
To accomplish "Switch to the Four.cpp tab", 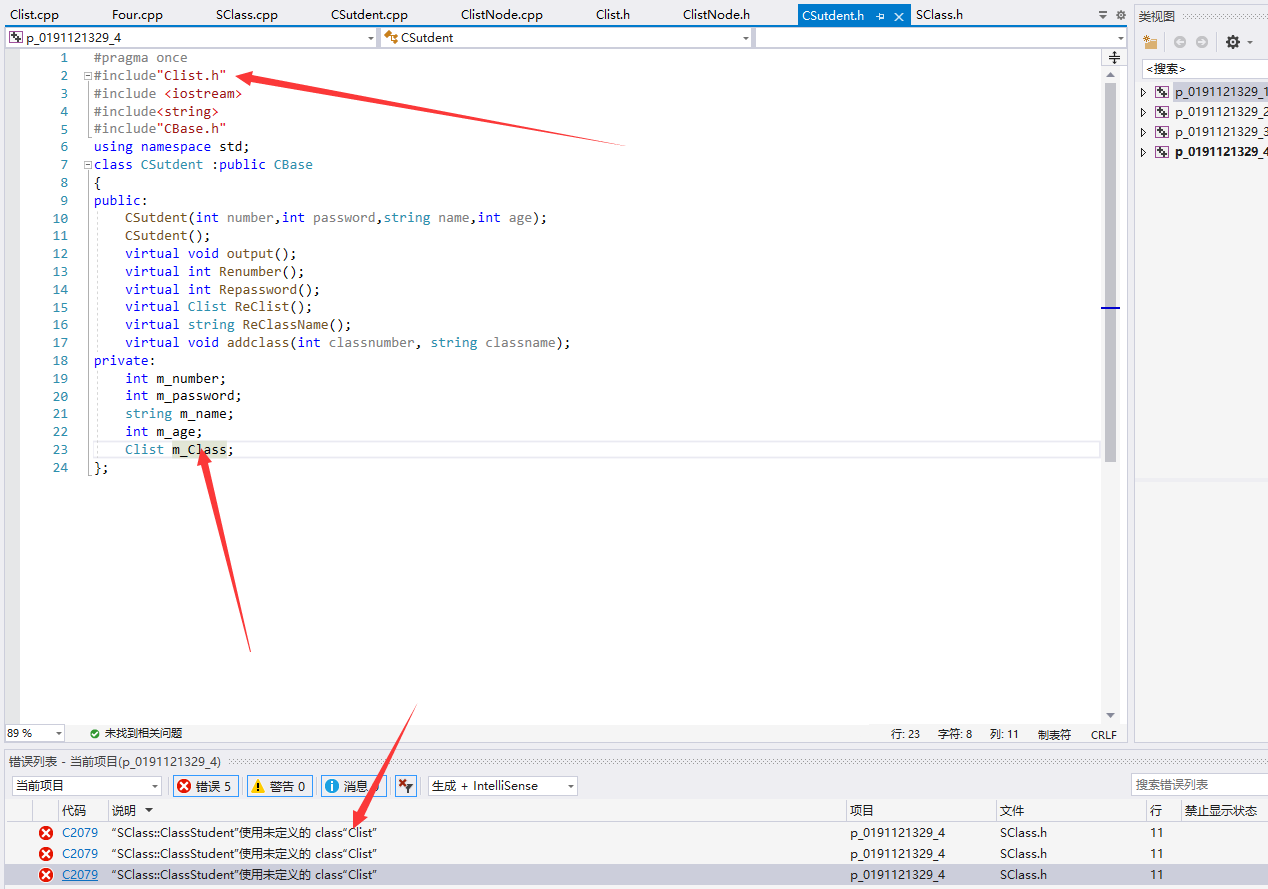I will coord(138,15).
